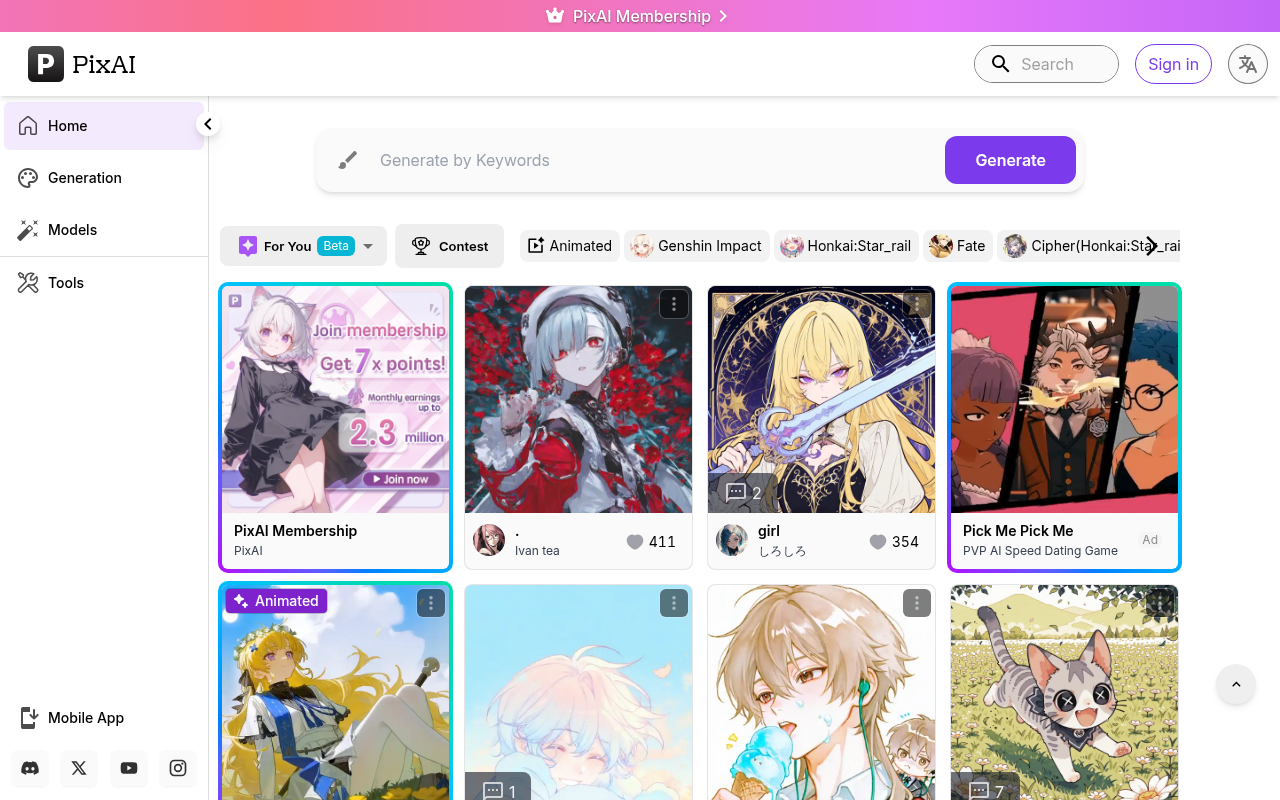The width and height of the screenshot is (1280, 800).
Task: Open PixAI's YouTube channel icon
Action: point(128,768)
